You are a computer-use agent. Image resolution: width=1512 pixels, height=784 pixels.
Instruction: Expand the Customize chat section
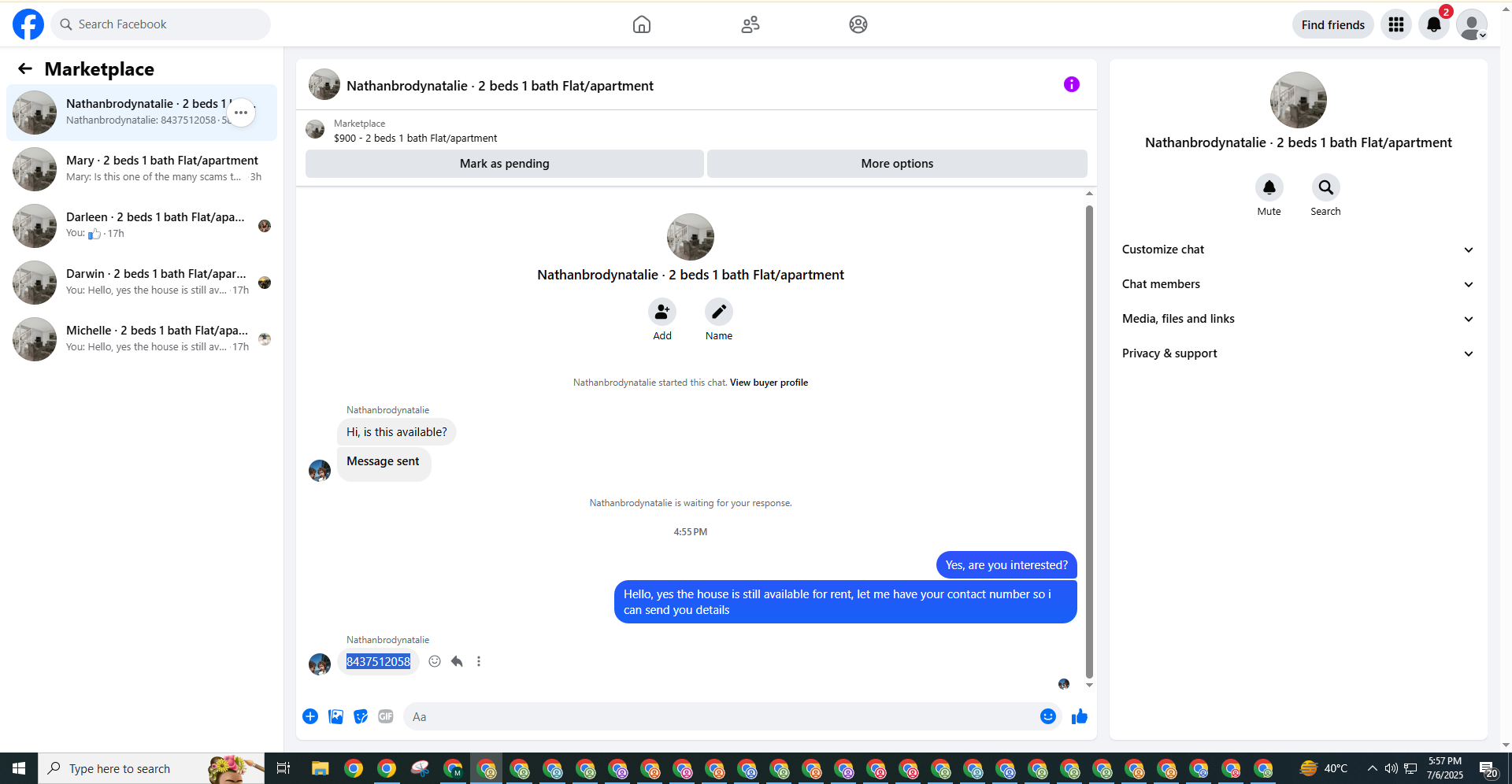tap(1299, 250)
